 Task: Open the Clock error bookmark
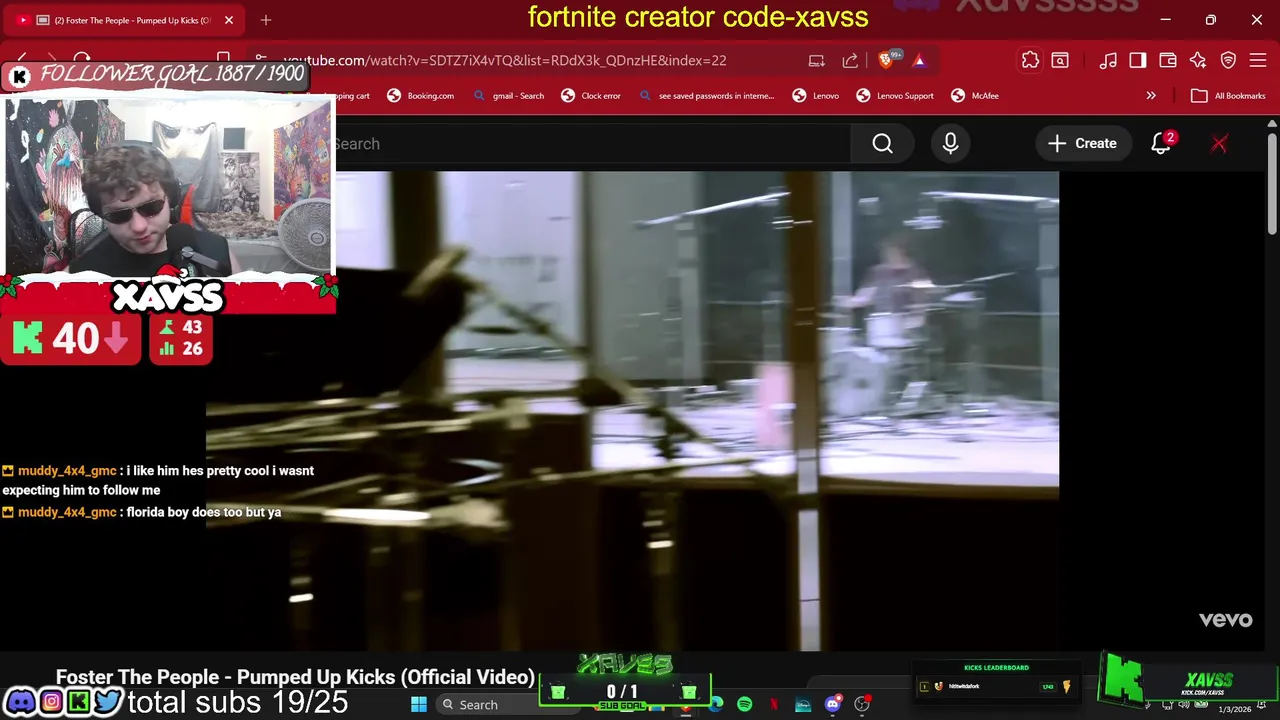pos(591,96)
